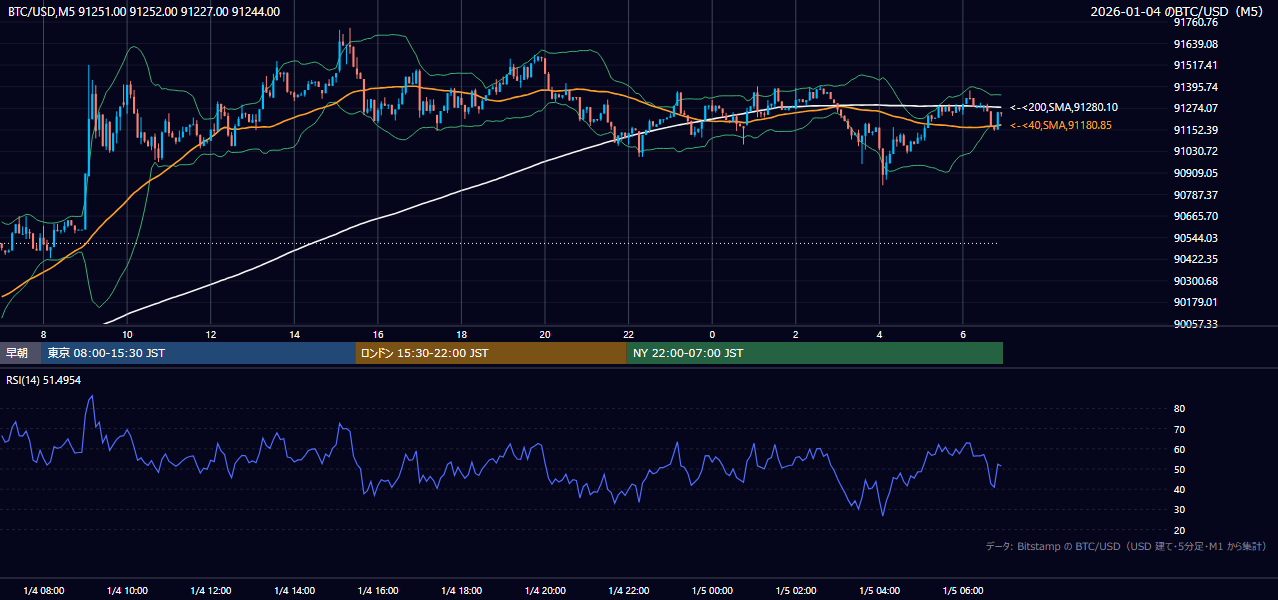Viewport: 1278px width, 600px height.
Task: Click price axis value 90422.35
Action: point(1195,259)
